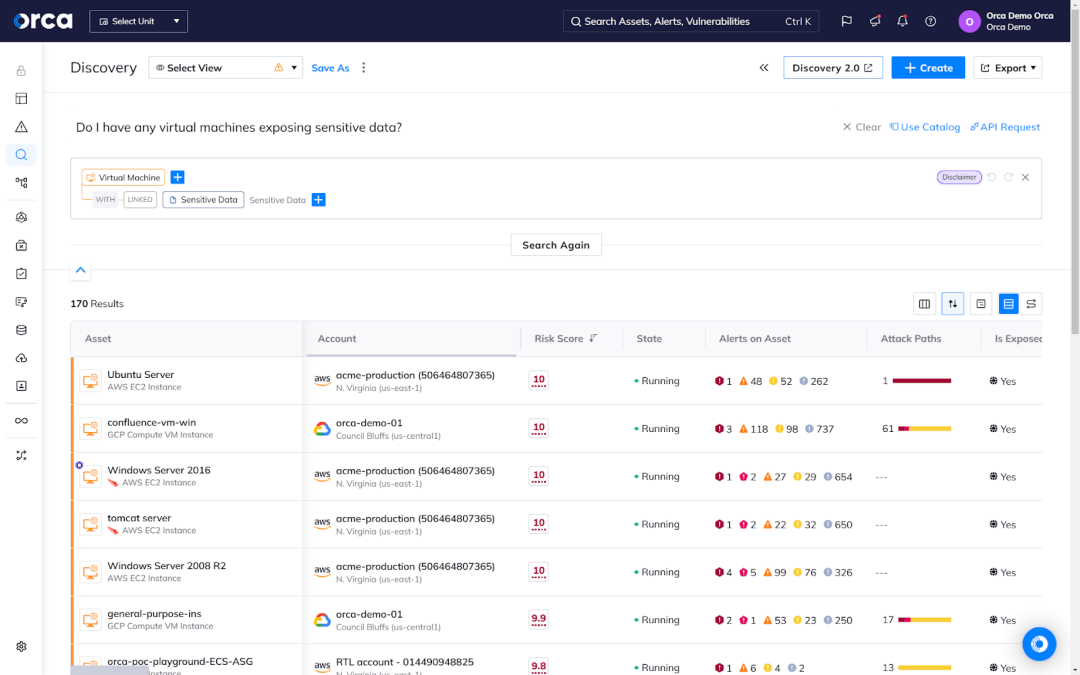This screenshot has width=1080, height=675.
Task: Click the Account column header
Action: point(337,338)
